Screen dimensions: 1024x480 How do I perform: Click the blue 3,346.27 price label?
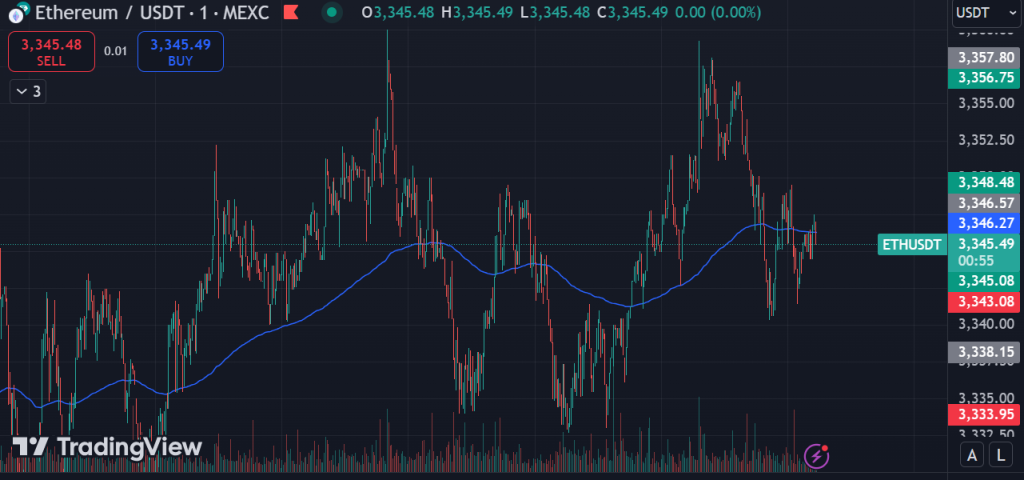tap(984, 222)
